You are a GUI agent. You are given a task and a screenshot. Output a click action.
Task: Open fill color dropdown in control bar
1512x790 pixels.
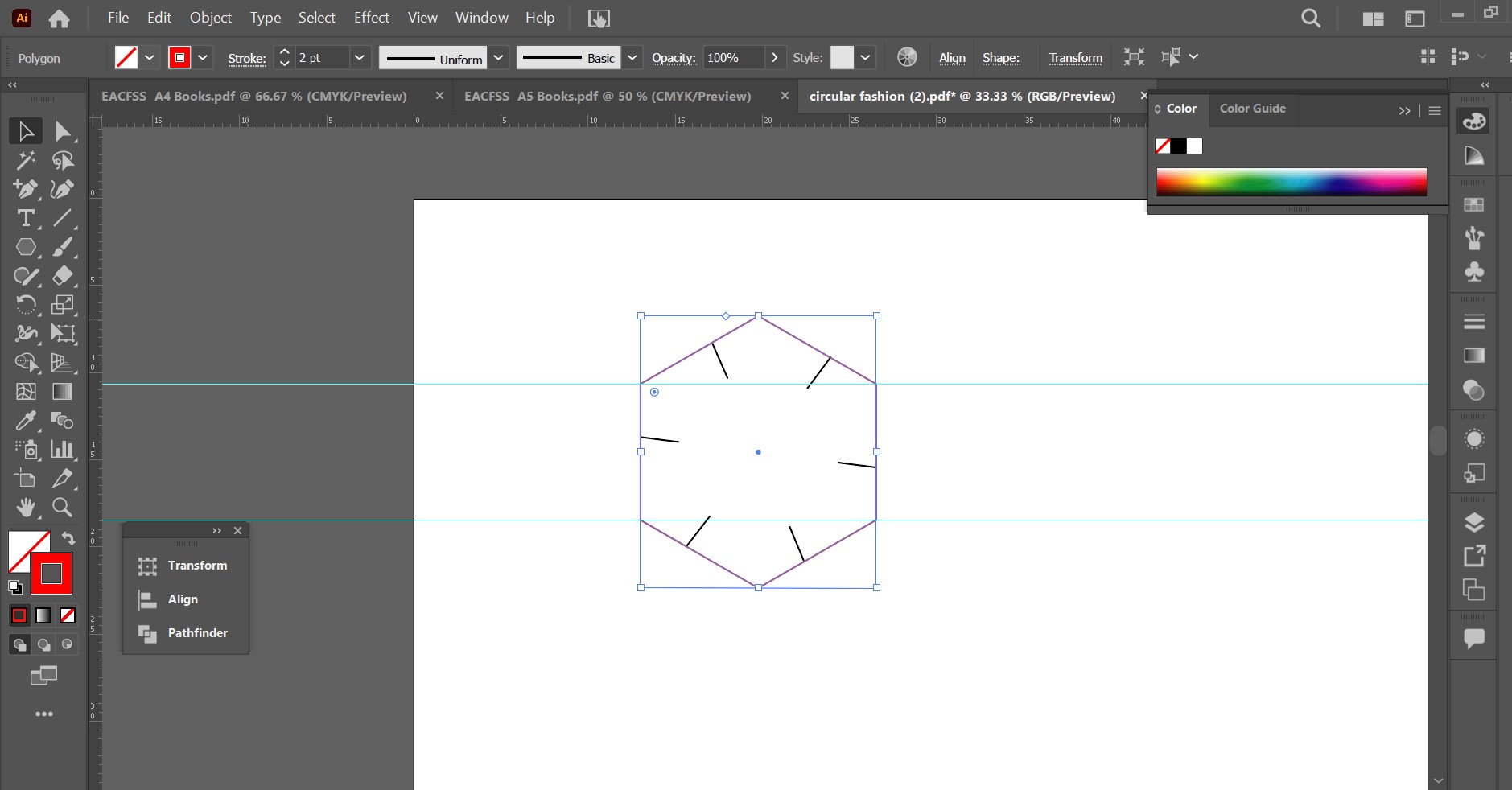pos(150,58)
